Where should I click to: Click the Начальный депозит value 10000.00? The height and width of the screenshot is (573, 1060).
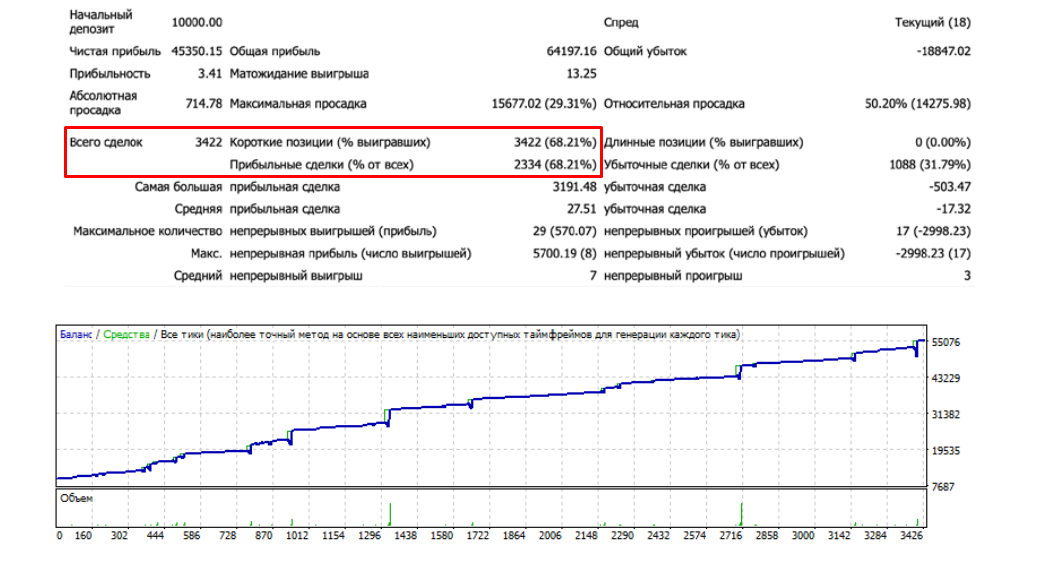pyautogui.click(x=197, y=22)
